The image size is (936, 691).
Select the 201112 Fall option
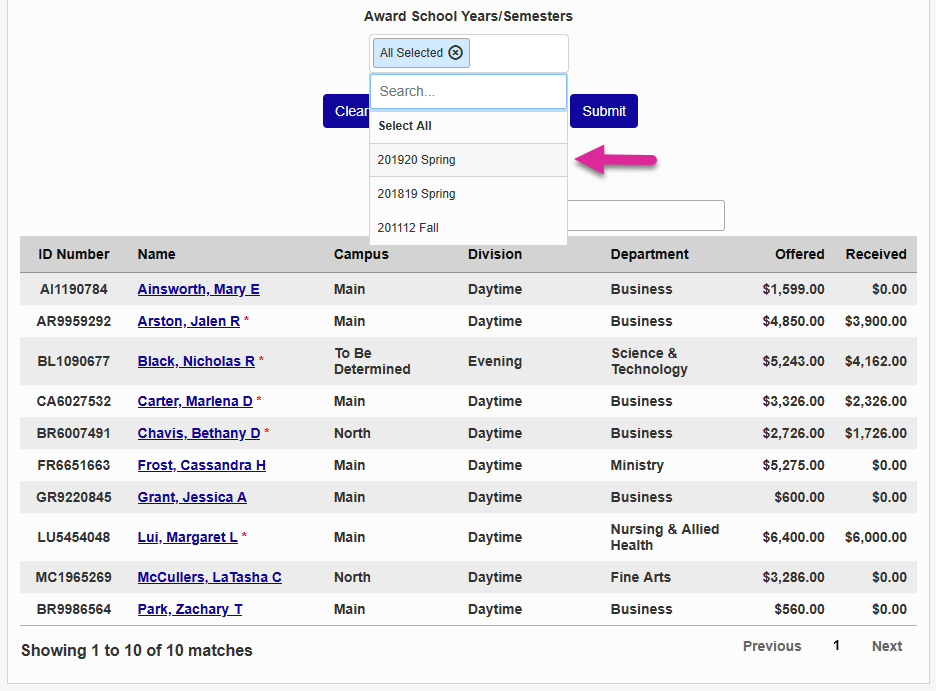tap(469, 227)
